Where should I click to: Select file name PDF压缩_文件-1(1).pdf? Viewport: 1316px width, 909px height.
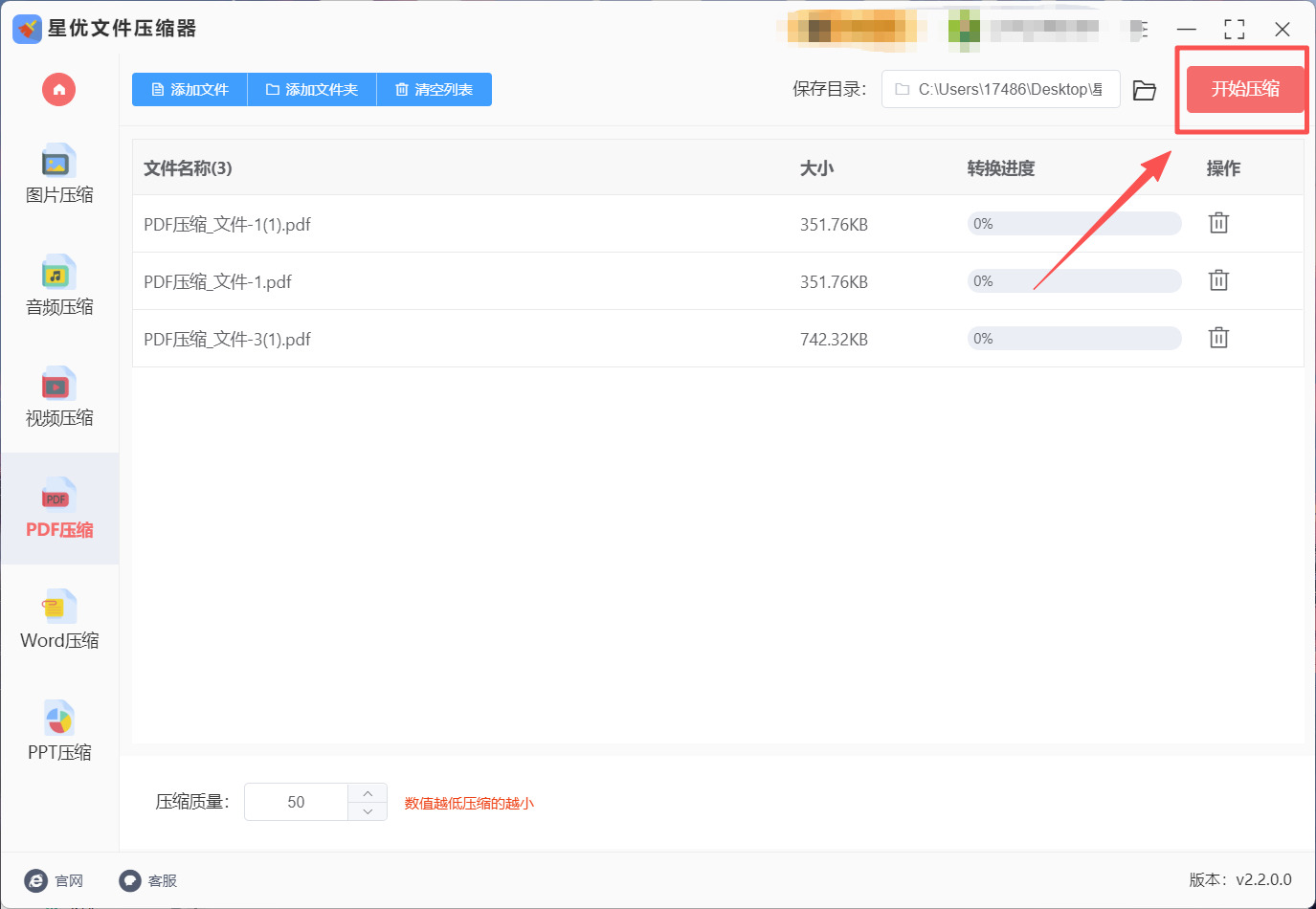pyautogui.click(x=227, y=225)
